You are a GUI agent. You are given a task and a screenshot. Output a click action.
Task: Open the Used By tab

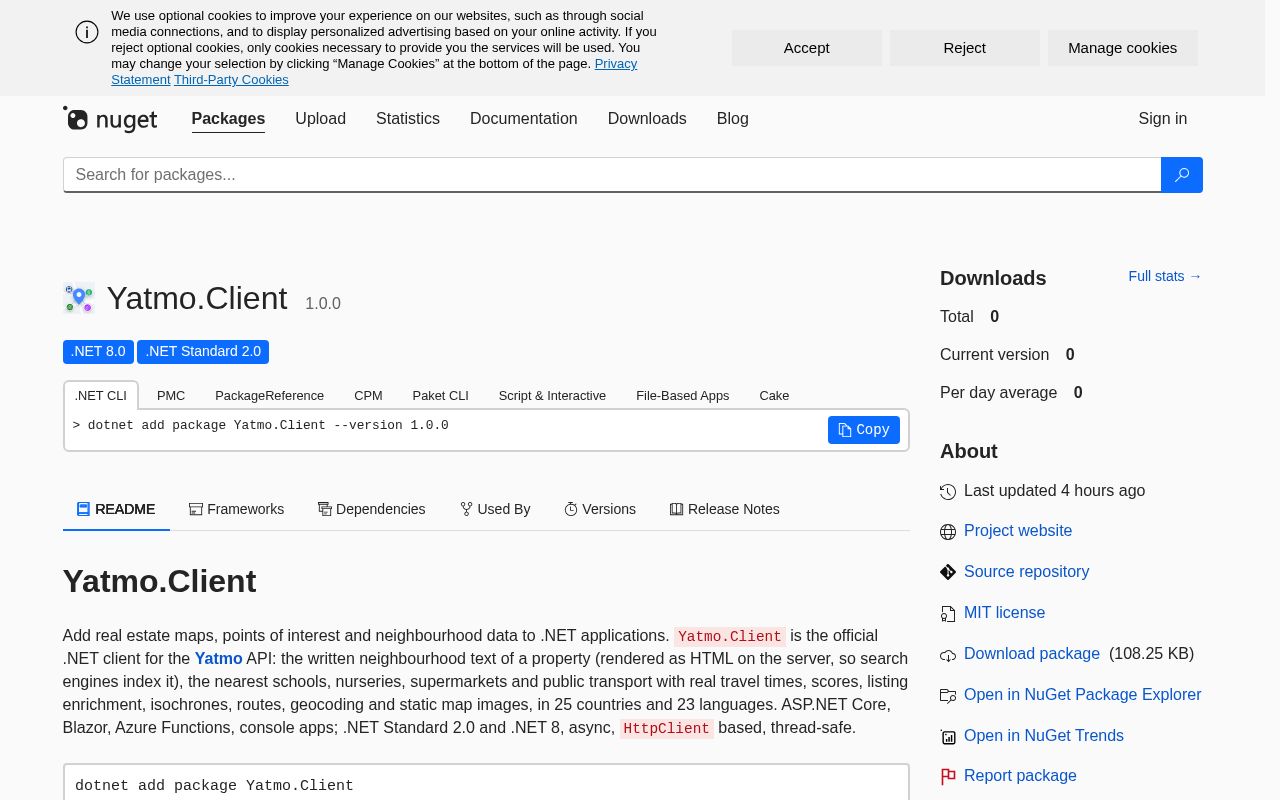(495, 509)
